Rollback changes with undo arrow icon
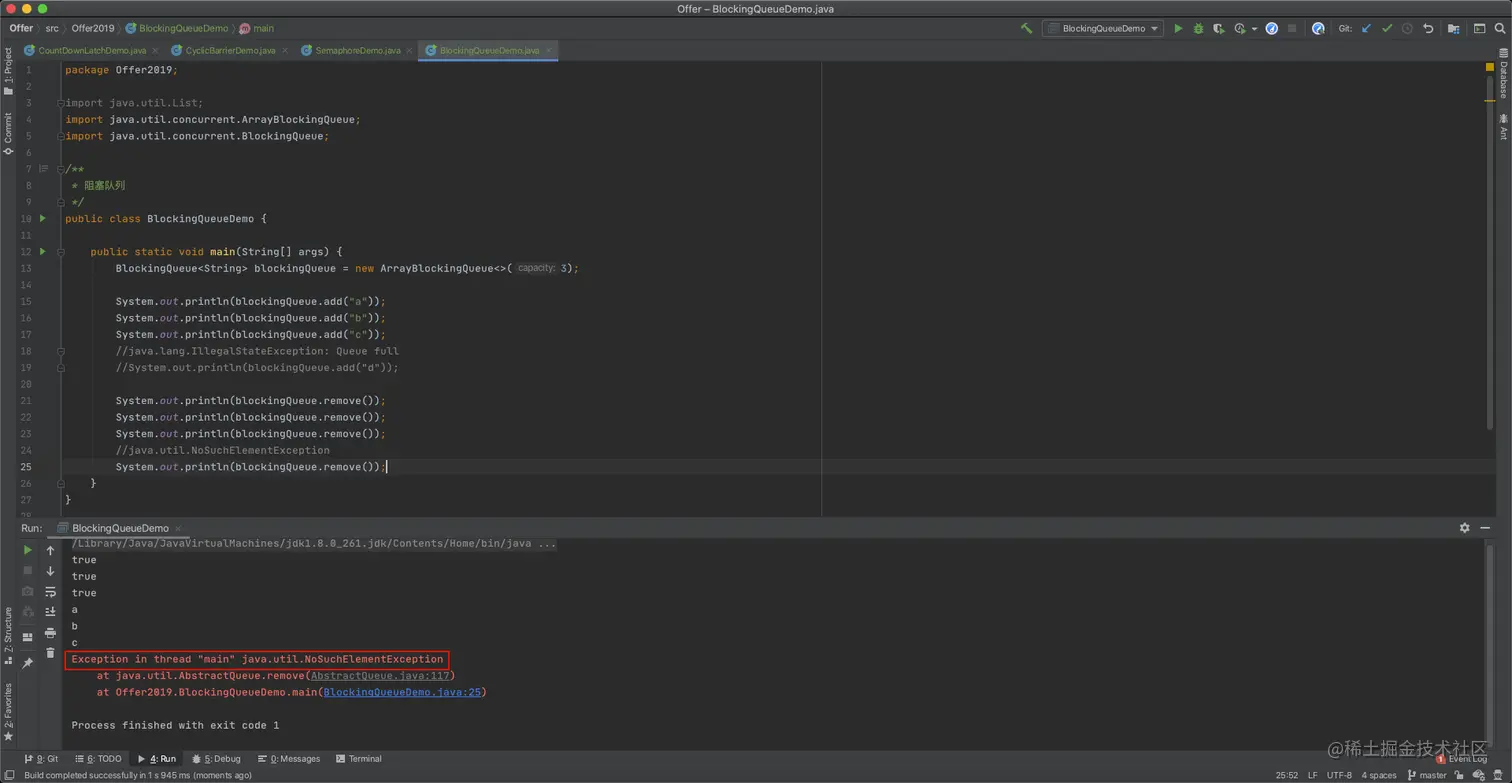1512x783 pixels. (1428, 29)
